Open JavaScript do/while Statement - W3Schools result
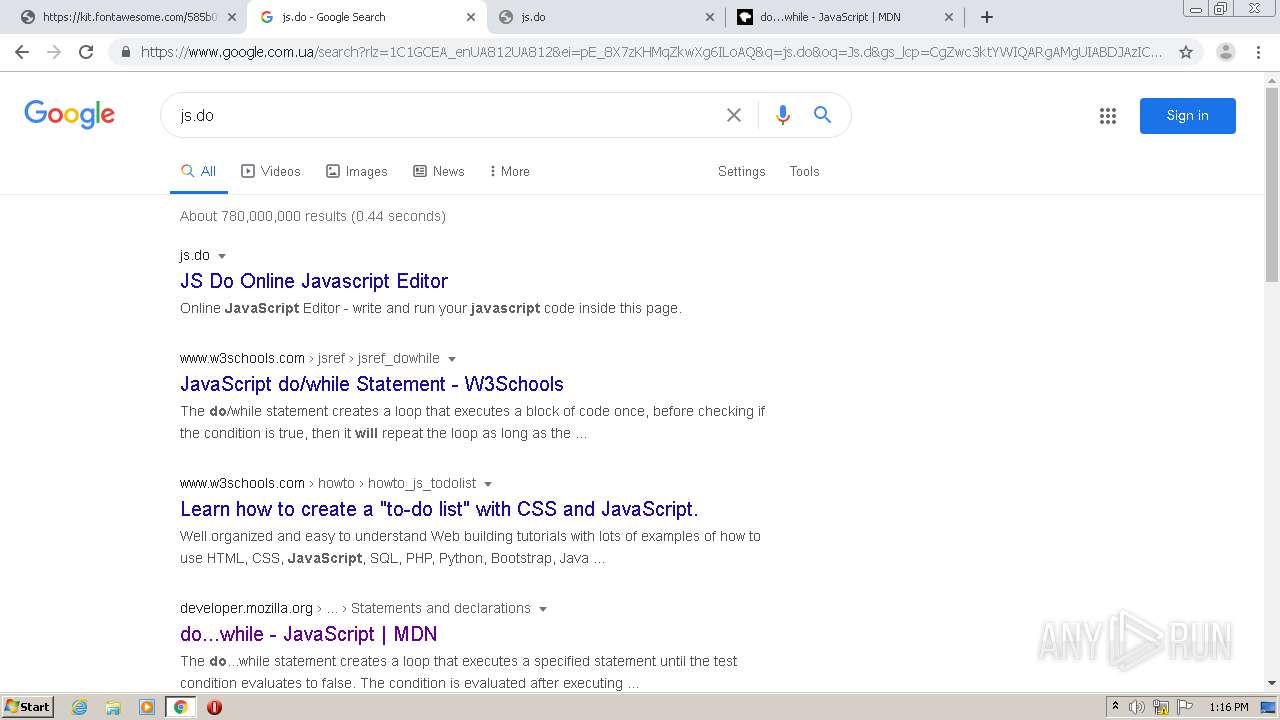 tap(372, 384)
